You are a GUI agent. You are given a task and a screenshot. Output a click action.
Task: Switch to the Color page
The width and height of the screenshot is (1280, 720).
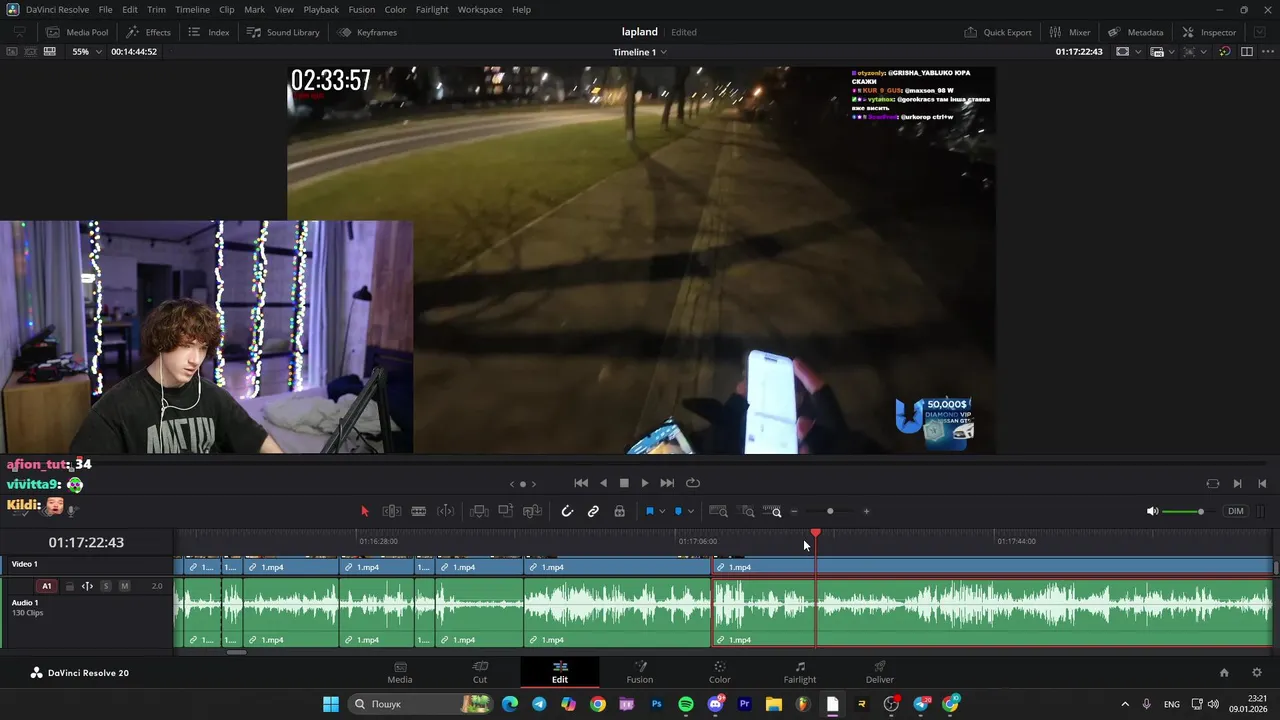pyautogui.click(x=720, y=672)
